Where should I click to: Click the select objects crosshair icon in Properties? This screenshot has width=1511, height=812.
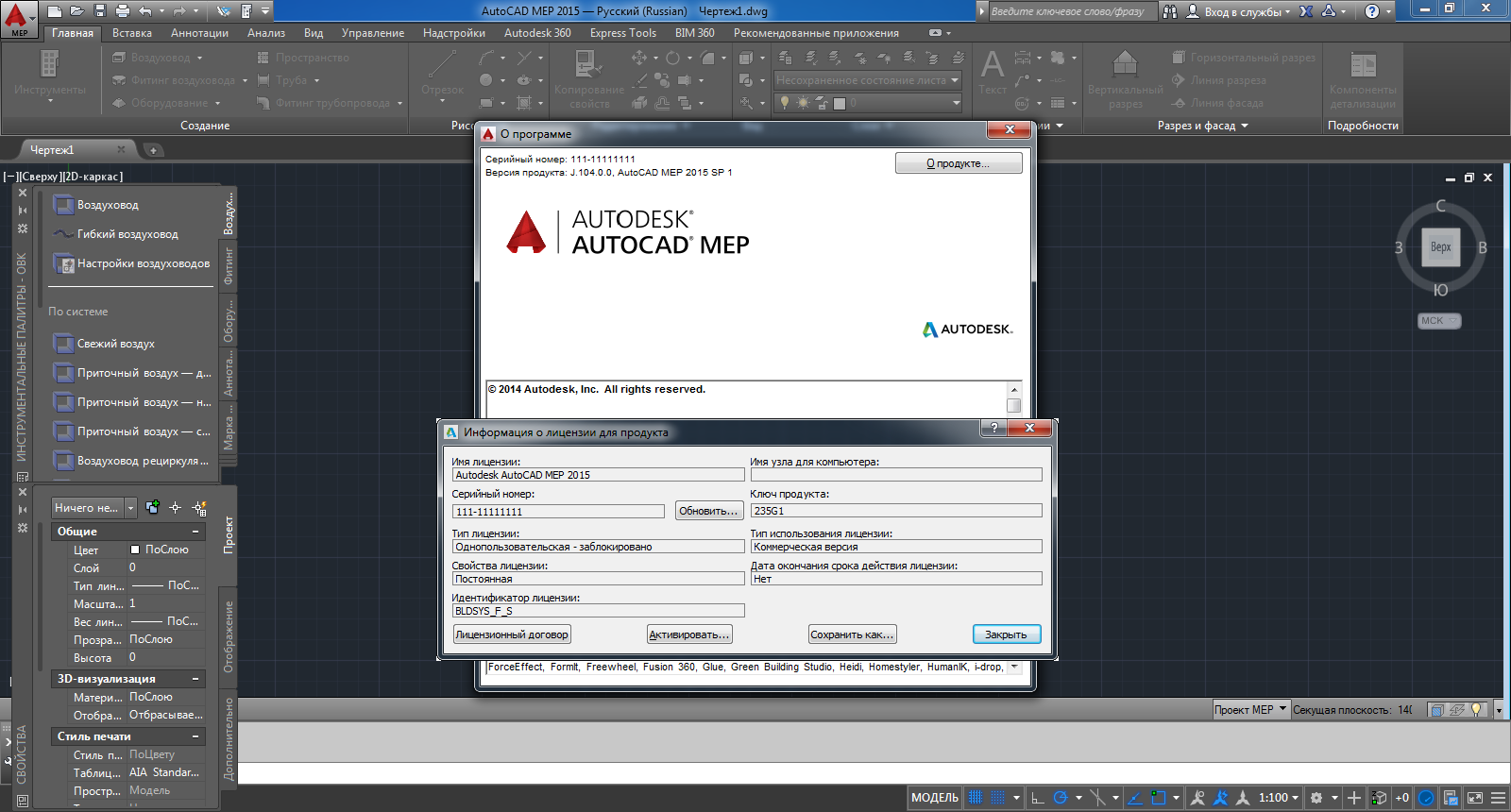[x=175, y=507]
